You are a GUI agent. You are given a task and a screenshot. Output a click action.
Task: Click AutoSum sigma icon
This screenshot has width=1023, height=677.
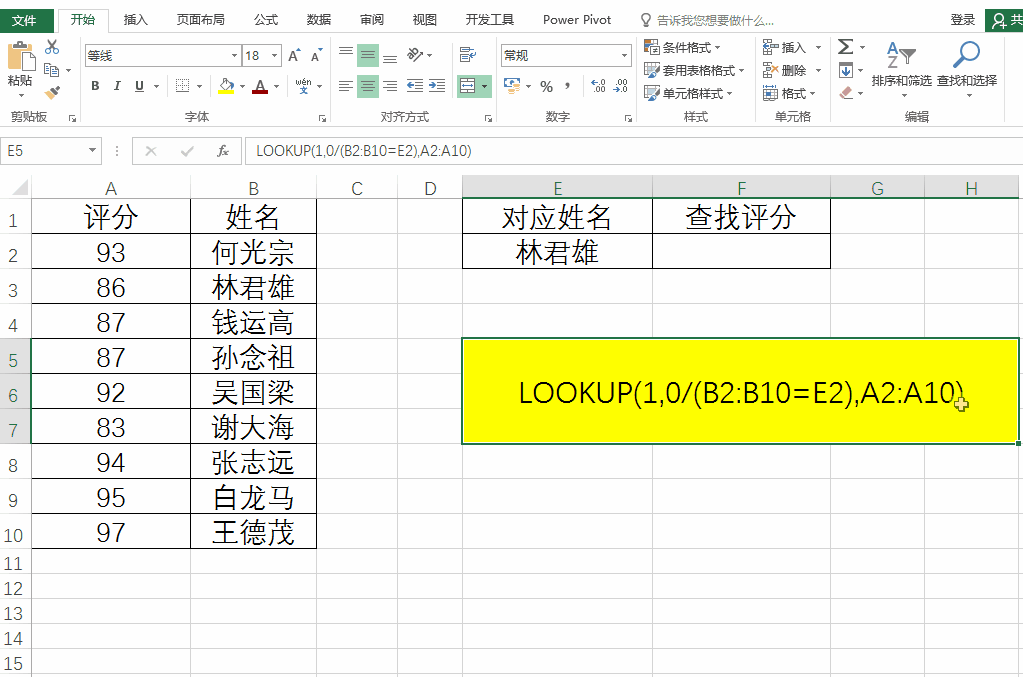tap(846, 46)
